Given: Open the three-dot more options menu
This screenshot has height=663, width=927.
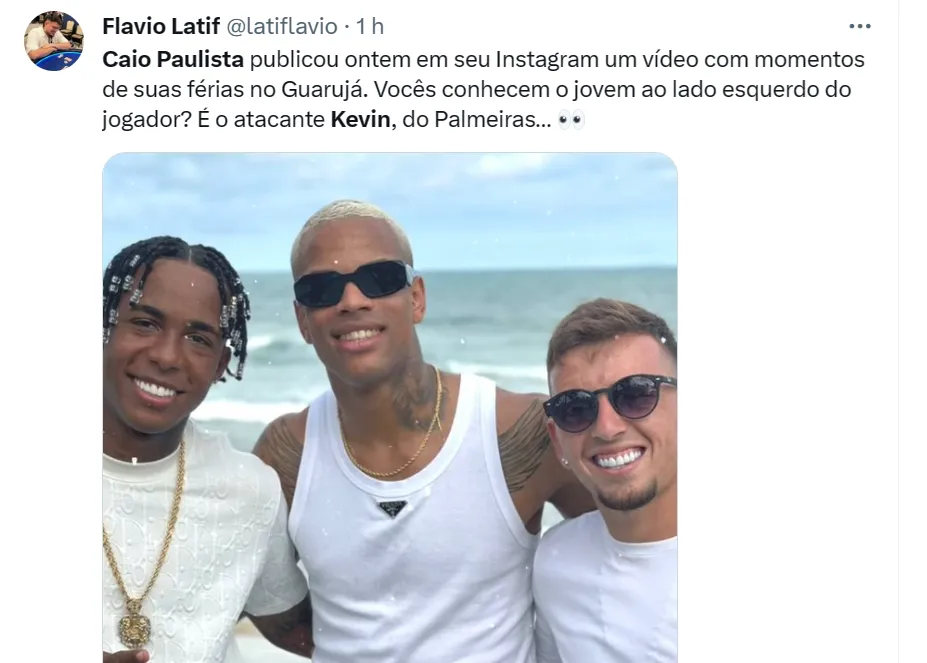Looking at the screenshot, I should click(x=860, y=26).
